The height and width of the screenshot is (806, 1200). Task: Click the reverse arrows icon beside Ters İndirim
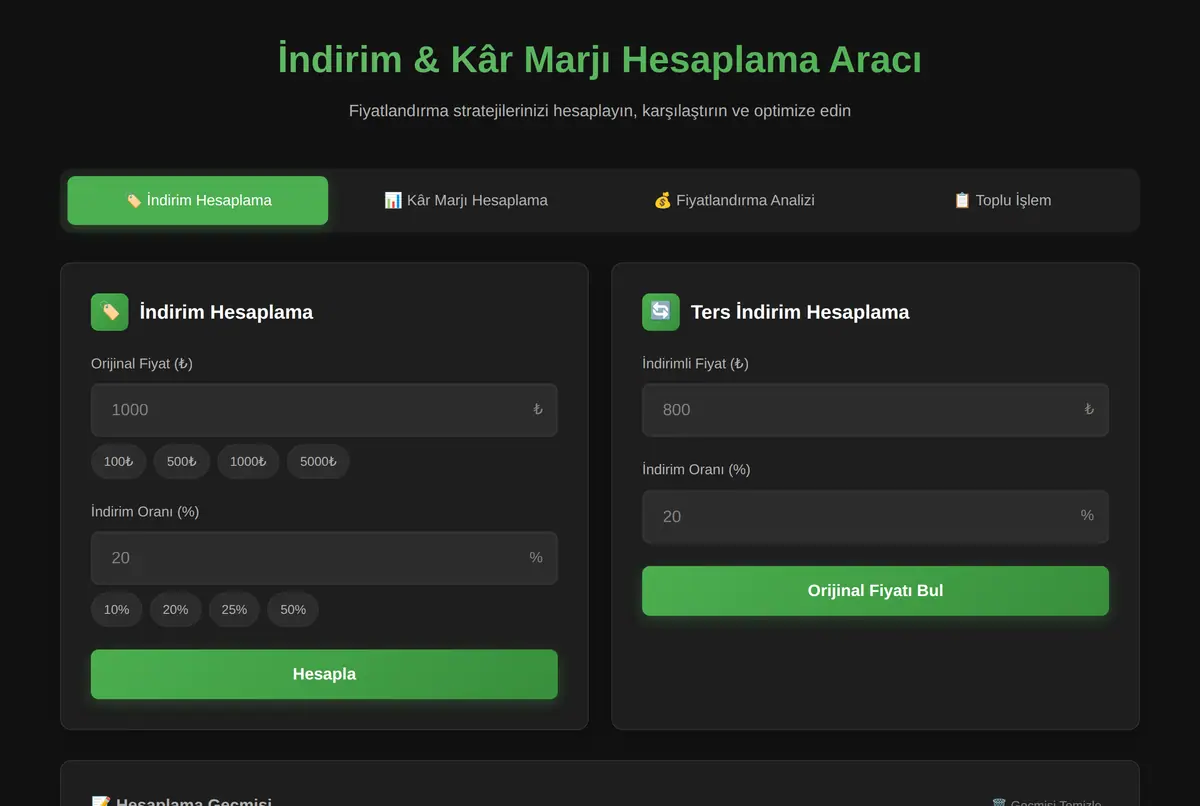pyautogui.click(x=661, y=312)
